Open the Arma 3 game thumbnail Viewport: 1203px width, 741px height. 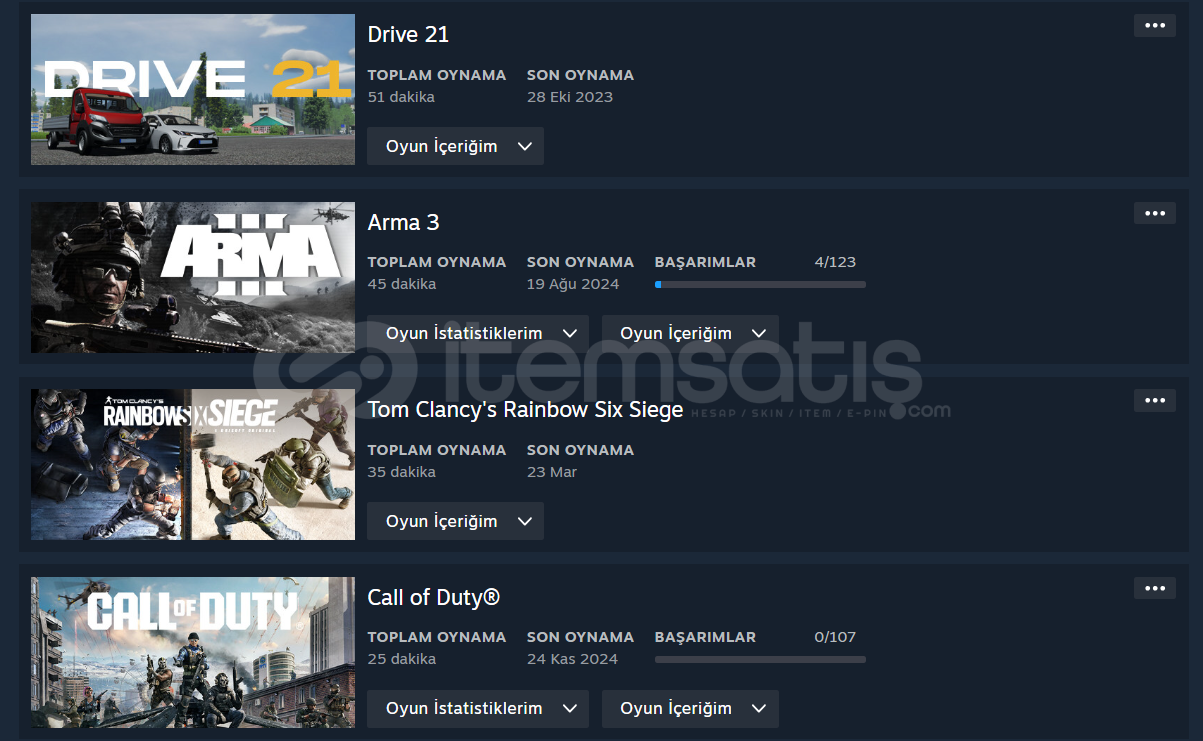coord(193,277)
